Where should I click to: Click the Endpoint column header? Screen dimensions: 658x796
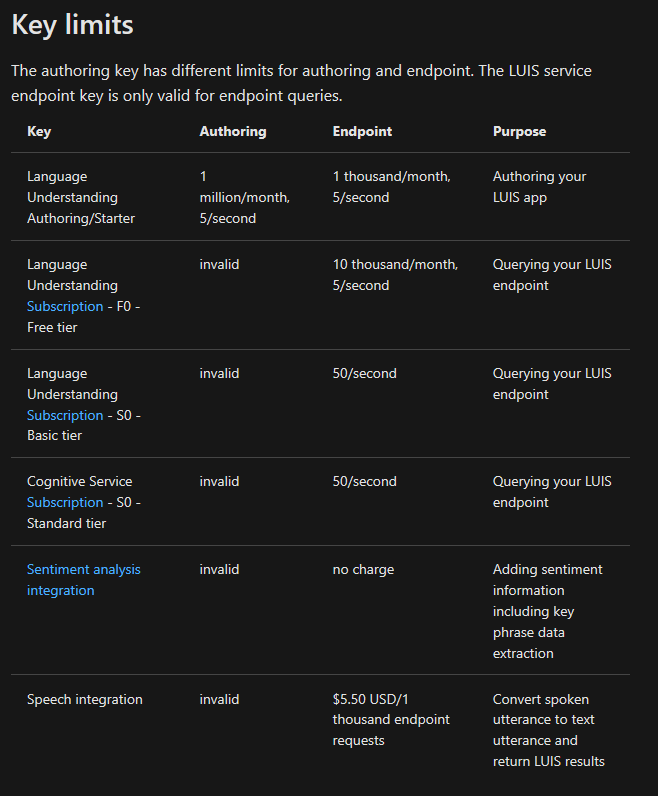362,131
